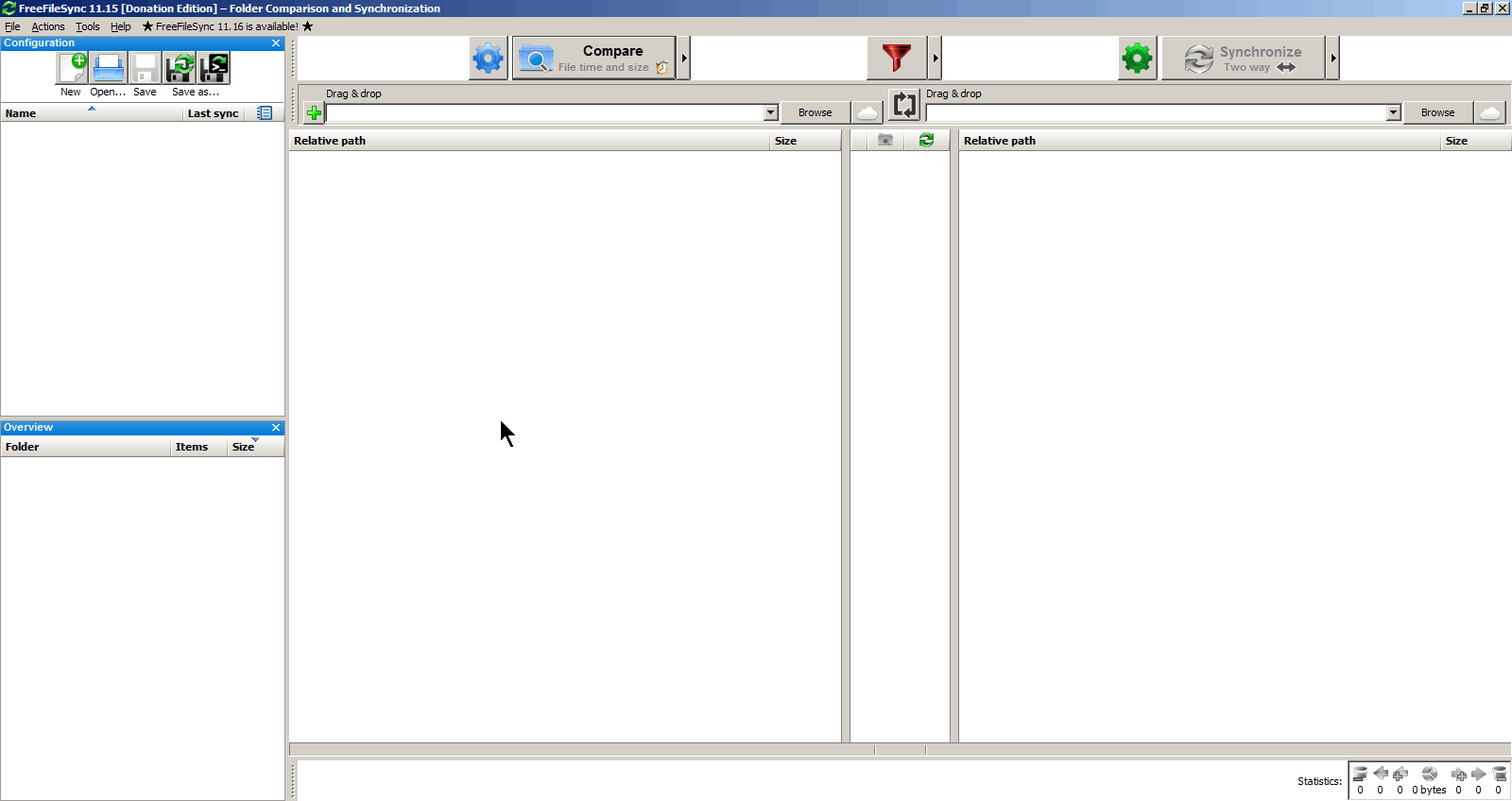1512x801 pixels.
Task: Browse for the right folder
Action: [x=1438, y=113]
